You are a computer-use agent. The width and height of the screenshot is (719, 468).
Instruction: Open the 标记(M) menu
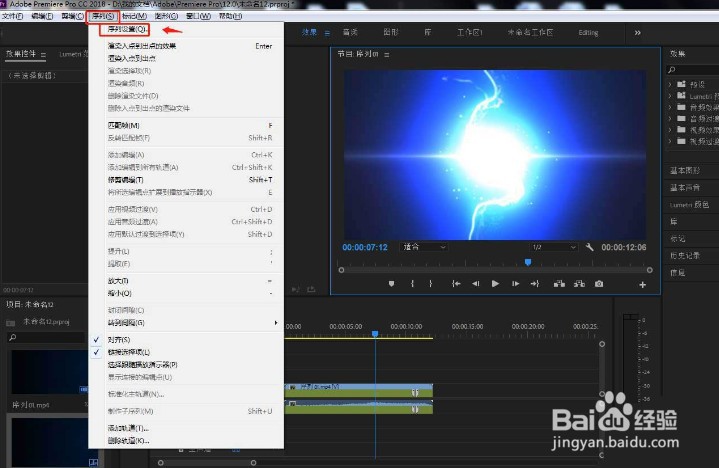point(134,16)
